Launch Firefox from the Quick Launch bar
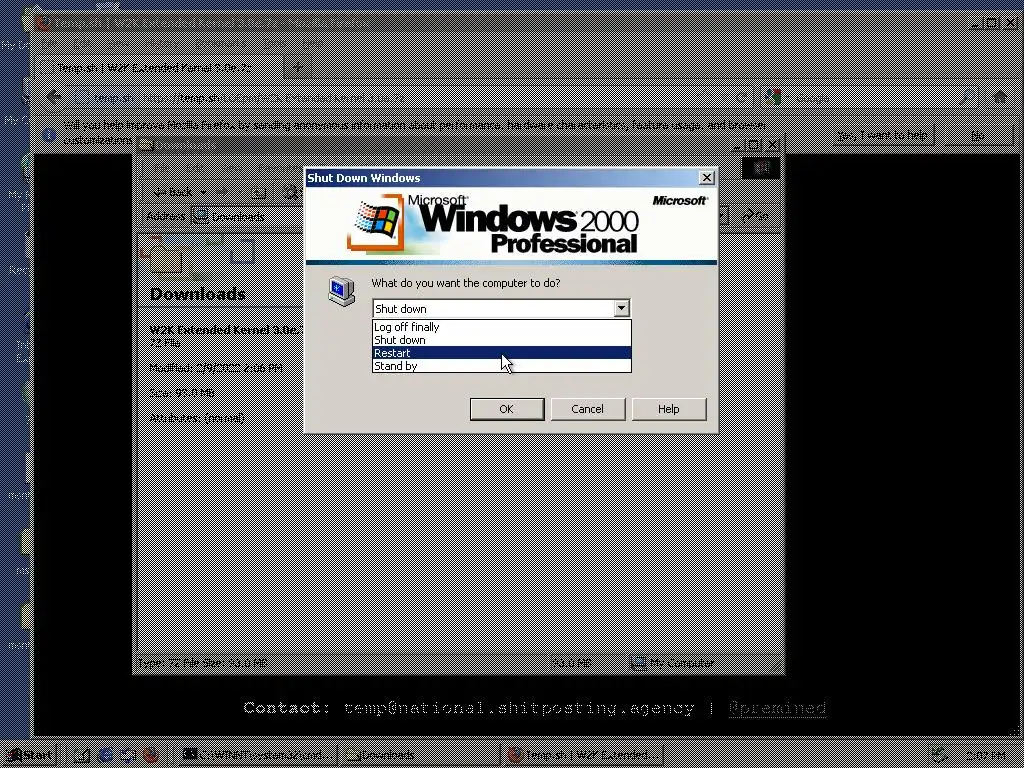This screenshot has width=1024, height=768. tap(151, 755)
